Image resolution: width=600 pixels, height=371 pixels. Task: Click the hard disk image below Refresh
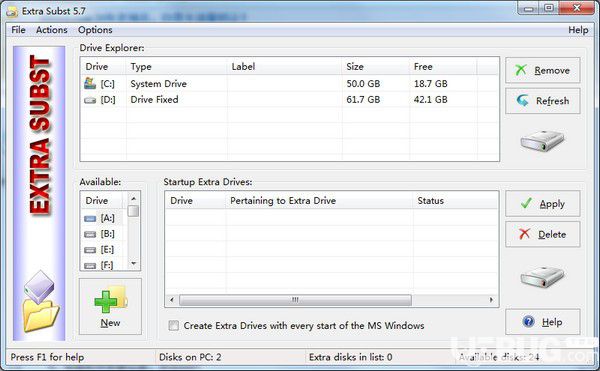[x=542, y=141]
